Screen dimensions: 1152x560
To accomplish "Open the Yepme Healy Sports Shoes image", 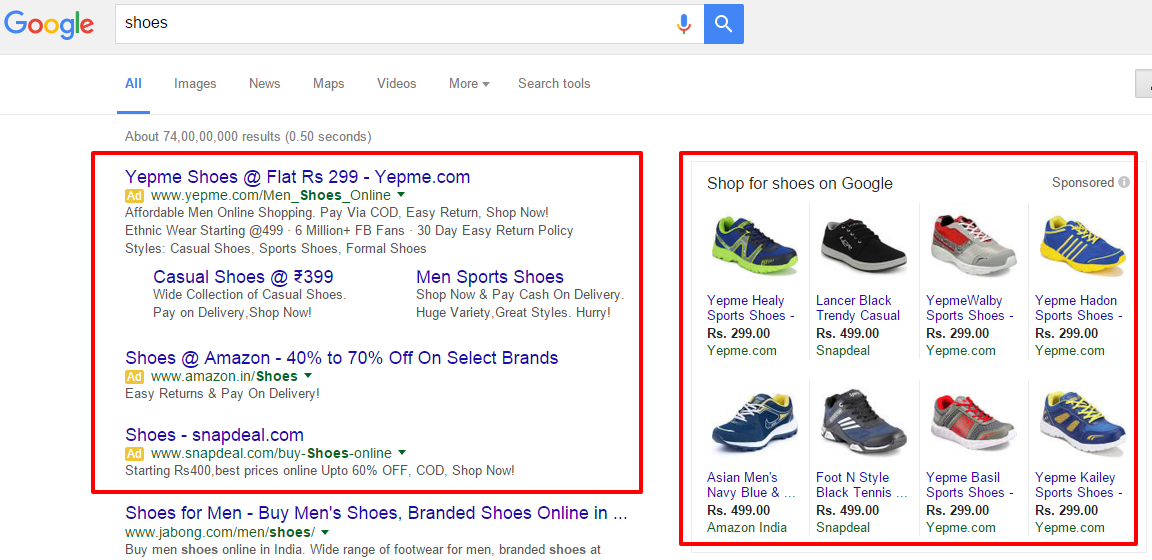I will point(755,246).
